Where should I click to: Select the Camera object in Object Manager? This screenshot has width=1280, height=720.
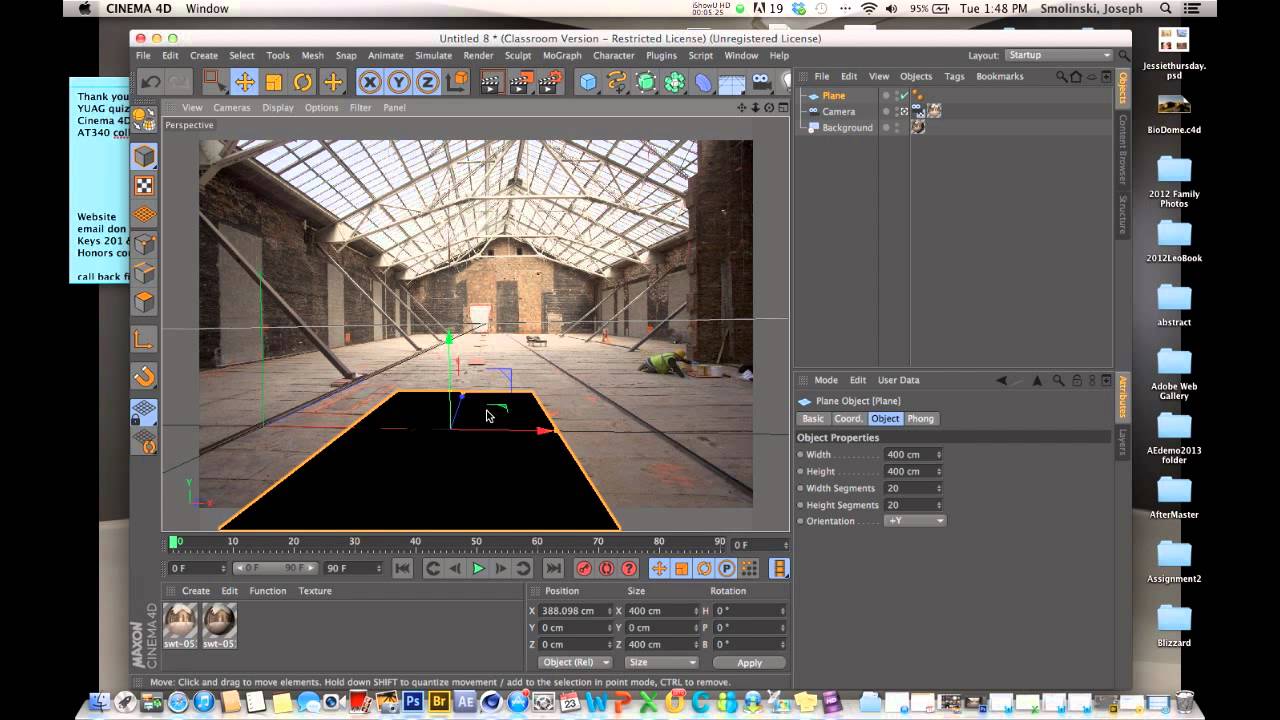tap(838, 112)
